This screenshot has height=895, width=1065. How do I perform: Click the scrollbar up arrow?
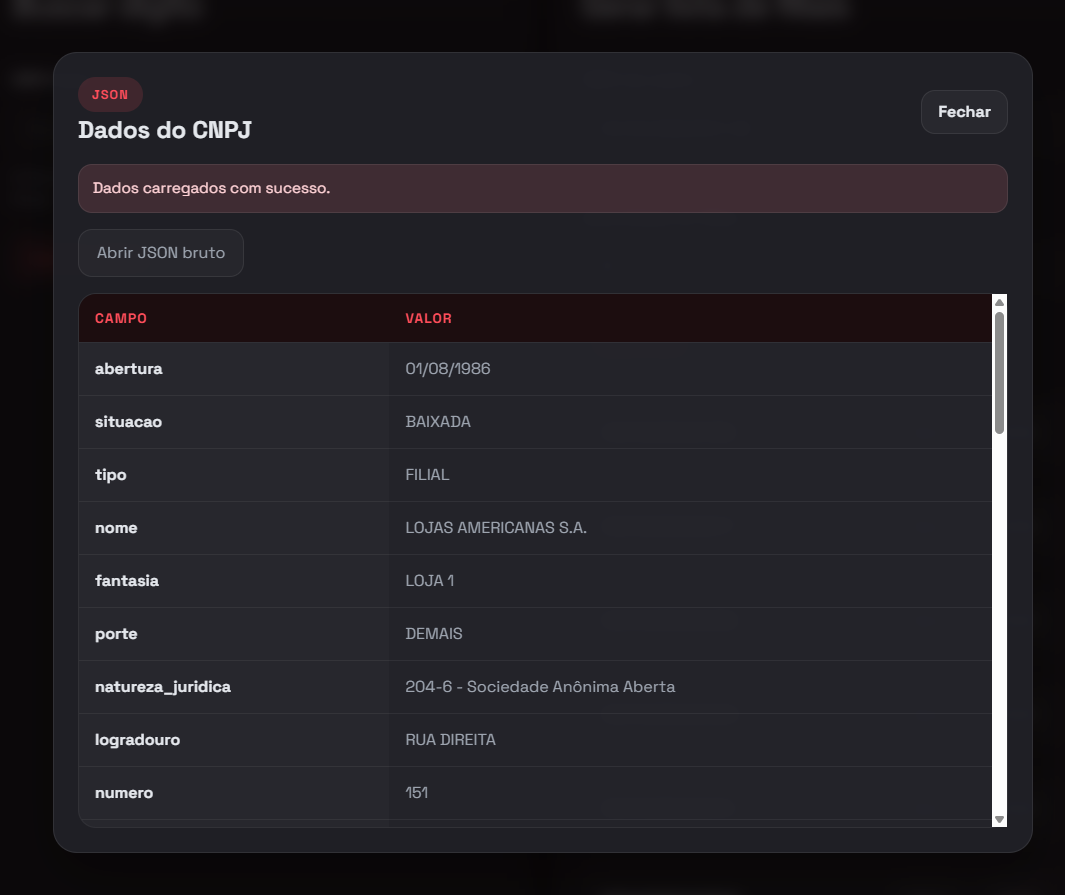[x=999, y=303]
